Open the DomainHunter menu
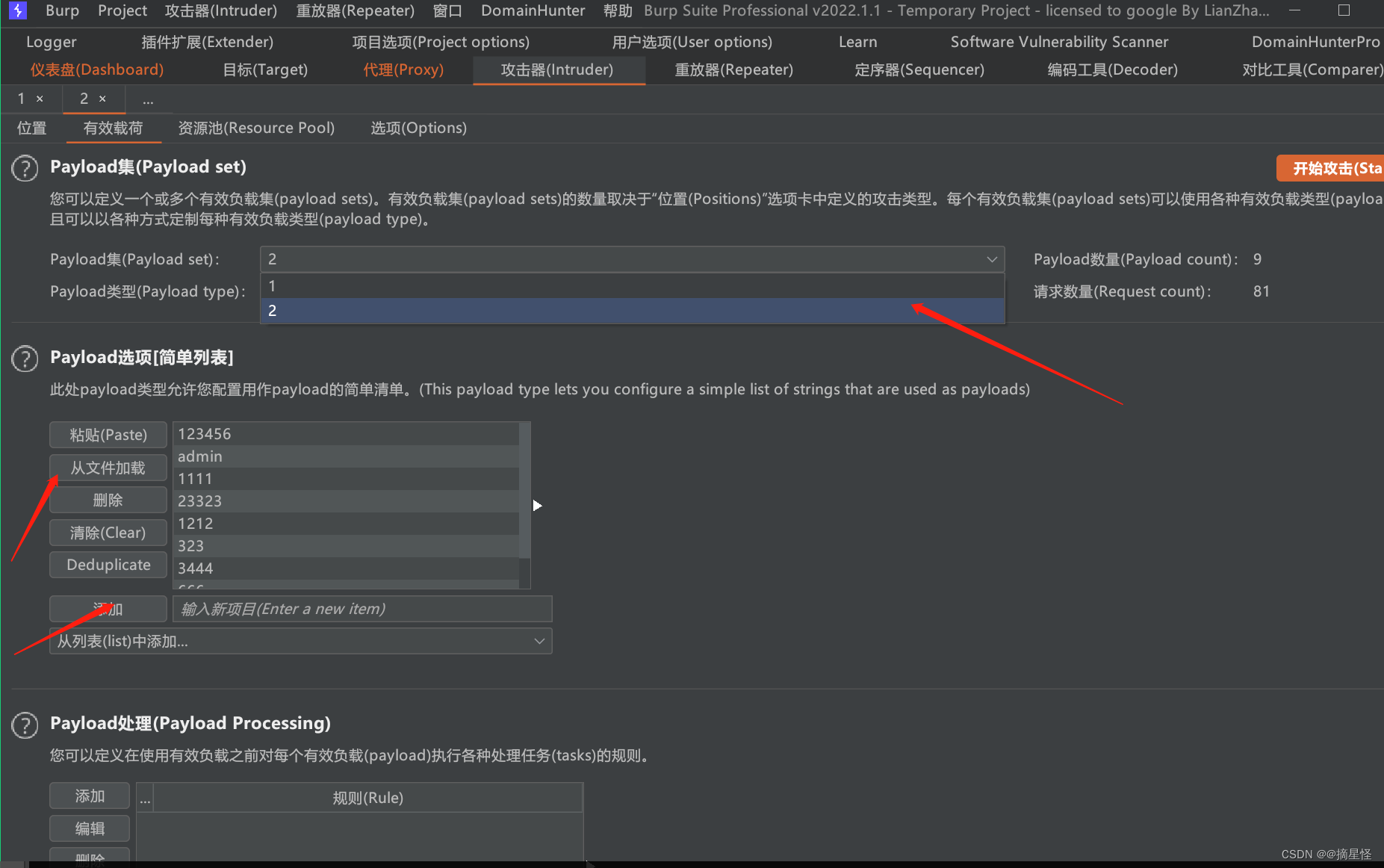This screenshot has width=1384, height=868. 533,10
